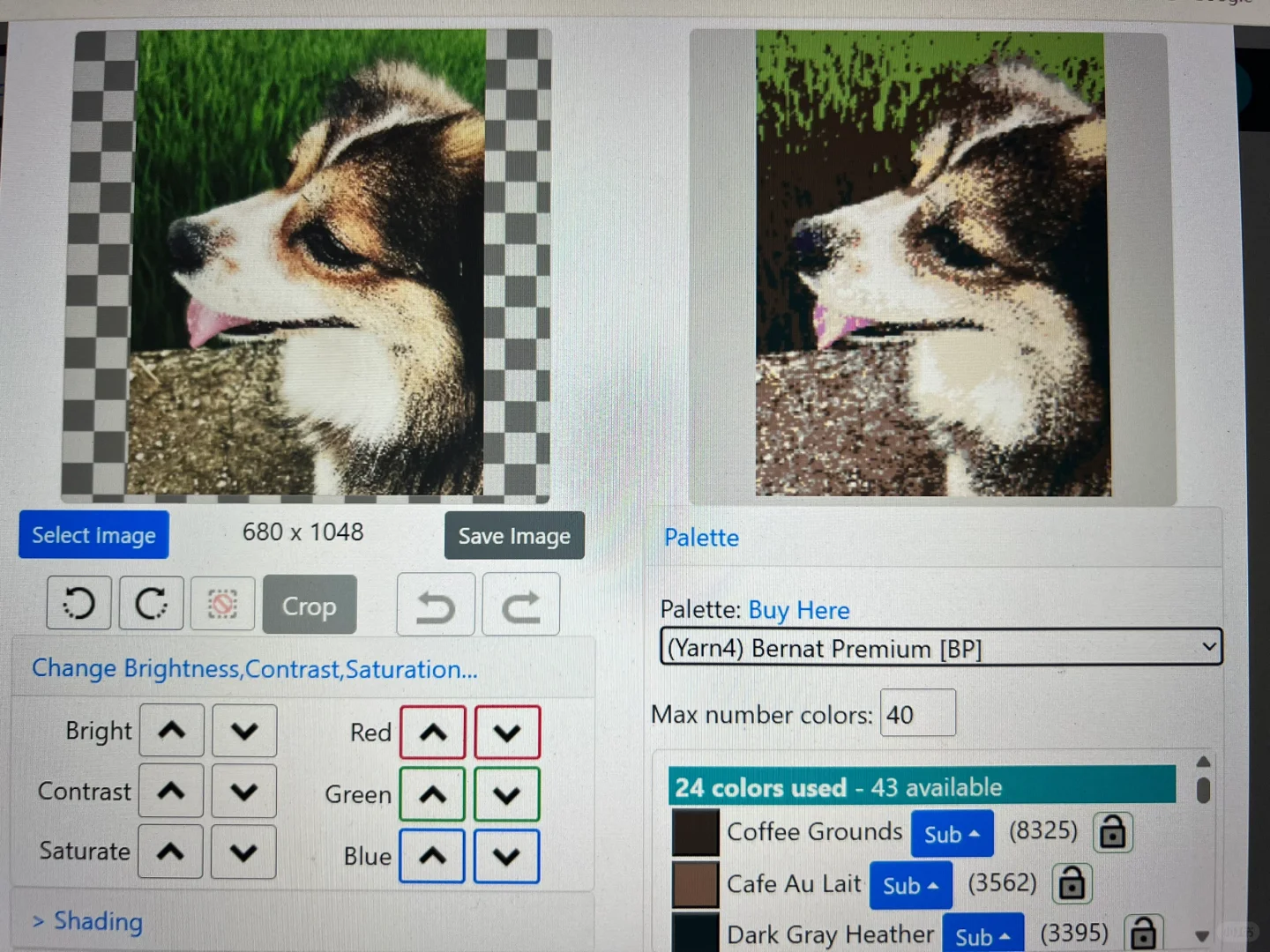Open the Sub dropdown for Dark Gray Heather
Image resolution: width=1270 pixels, height=952 pixels.
(983, 934)
